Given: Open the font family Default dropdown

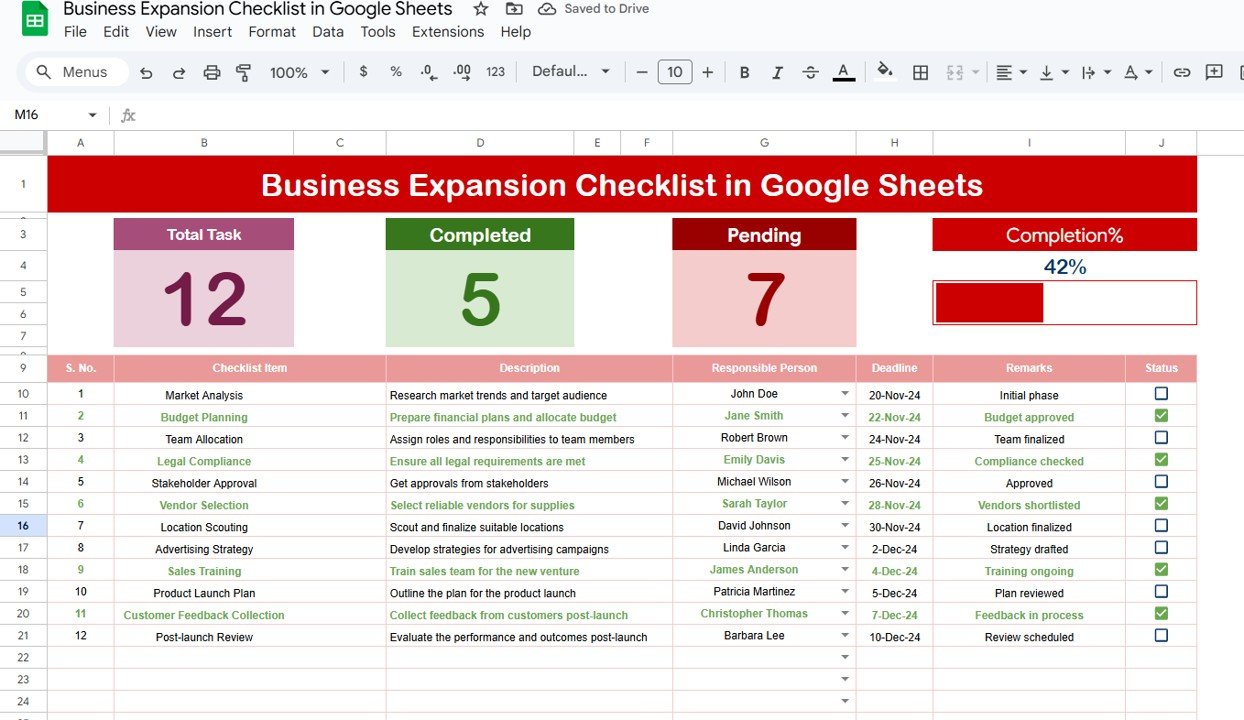Looking at the screenshot, I should click(x=571, y=72).
